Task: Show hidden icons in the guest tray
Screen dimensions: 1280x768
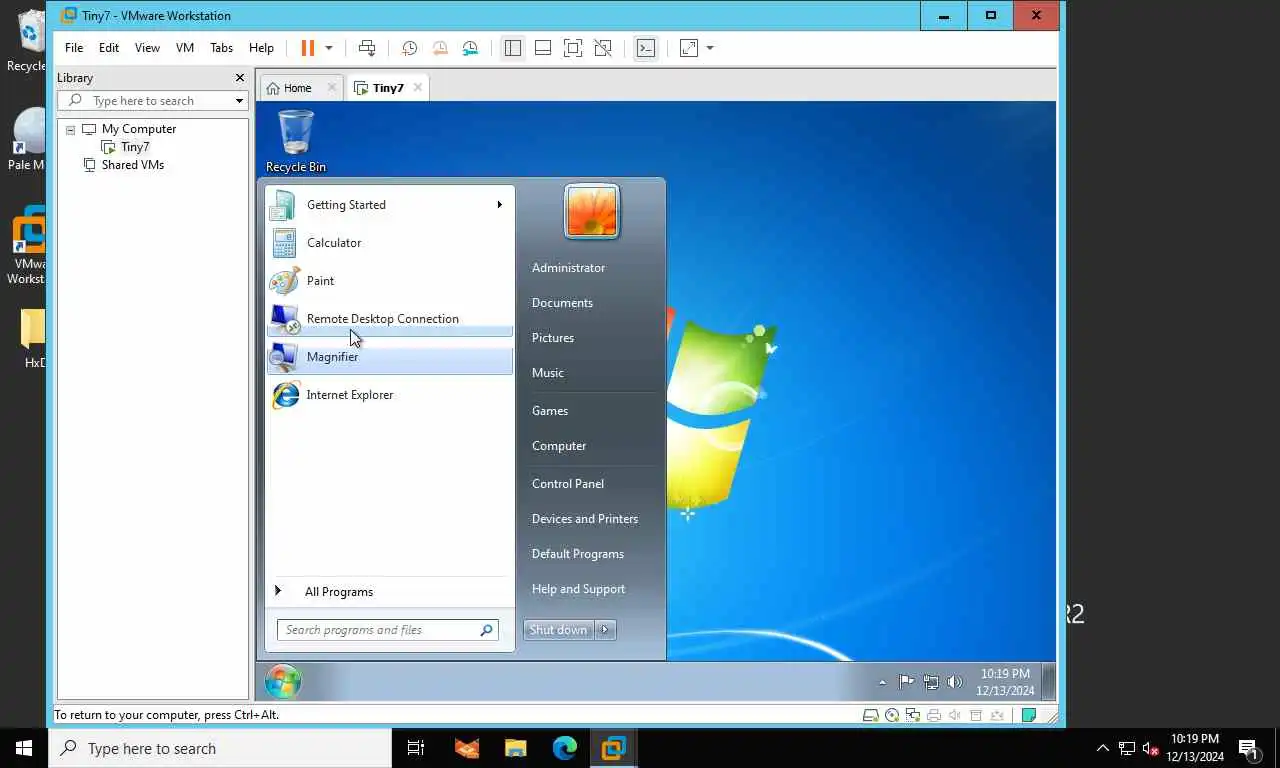Action: click(882, 682)
